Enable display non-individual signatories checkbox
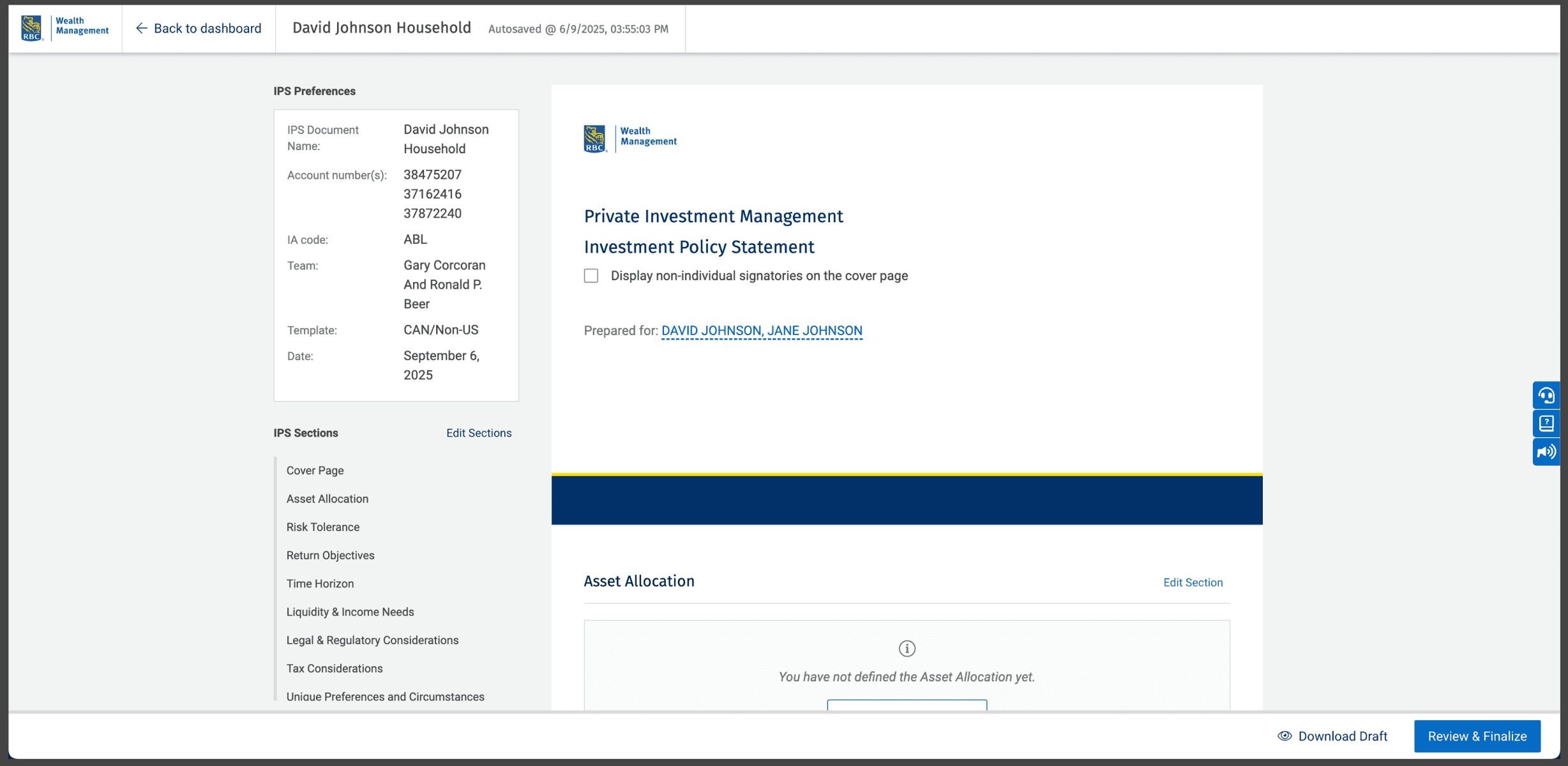The image size is (1568, 766). [x=591, y=276]
